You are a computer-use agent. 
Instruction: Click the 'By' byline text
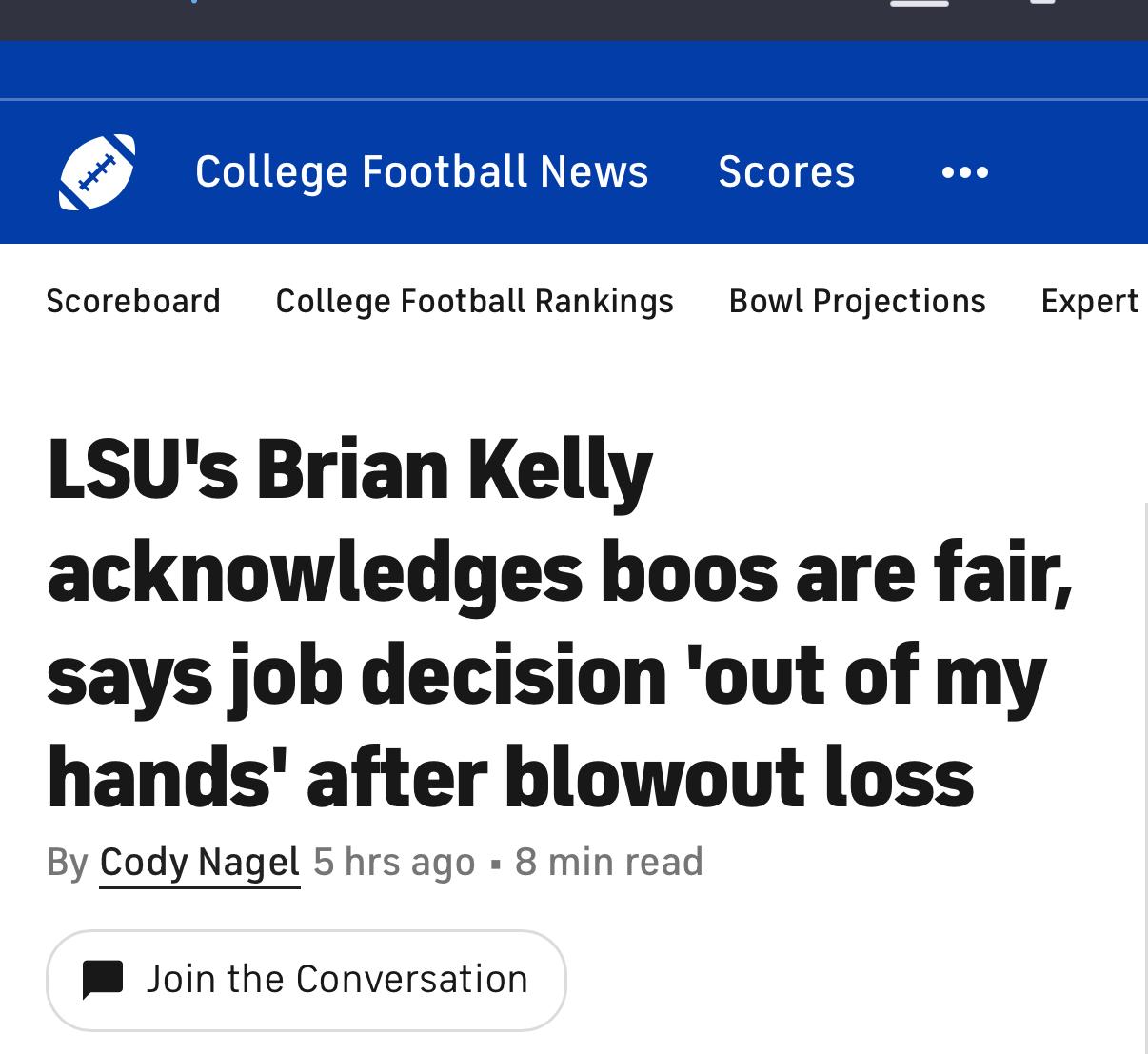point(67,863)
